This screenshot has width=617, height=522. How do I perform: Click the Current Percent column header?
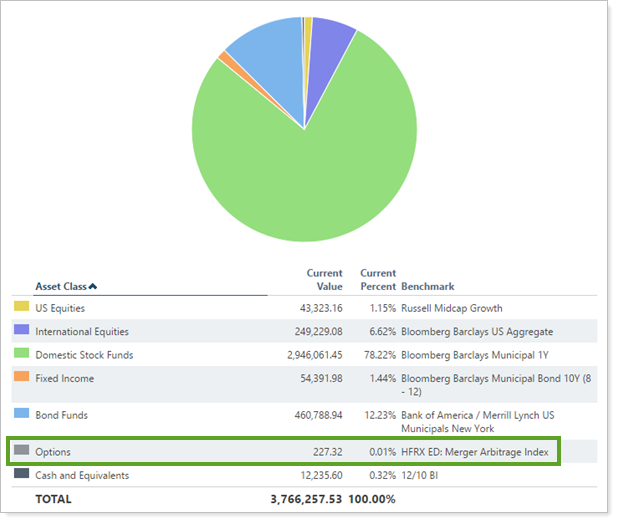point(378,279)
